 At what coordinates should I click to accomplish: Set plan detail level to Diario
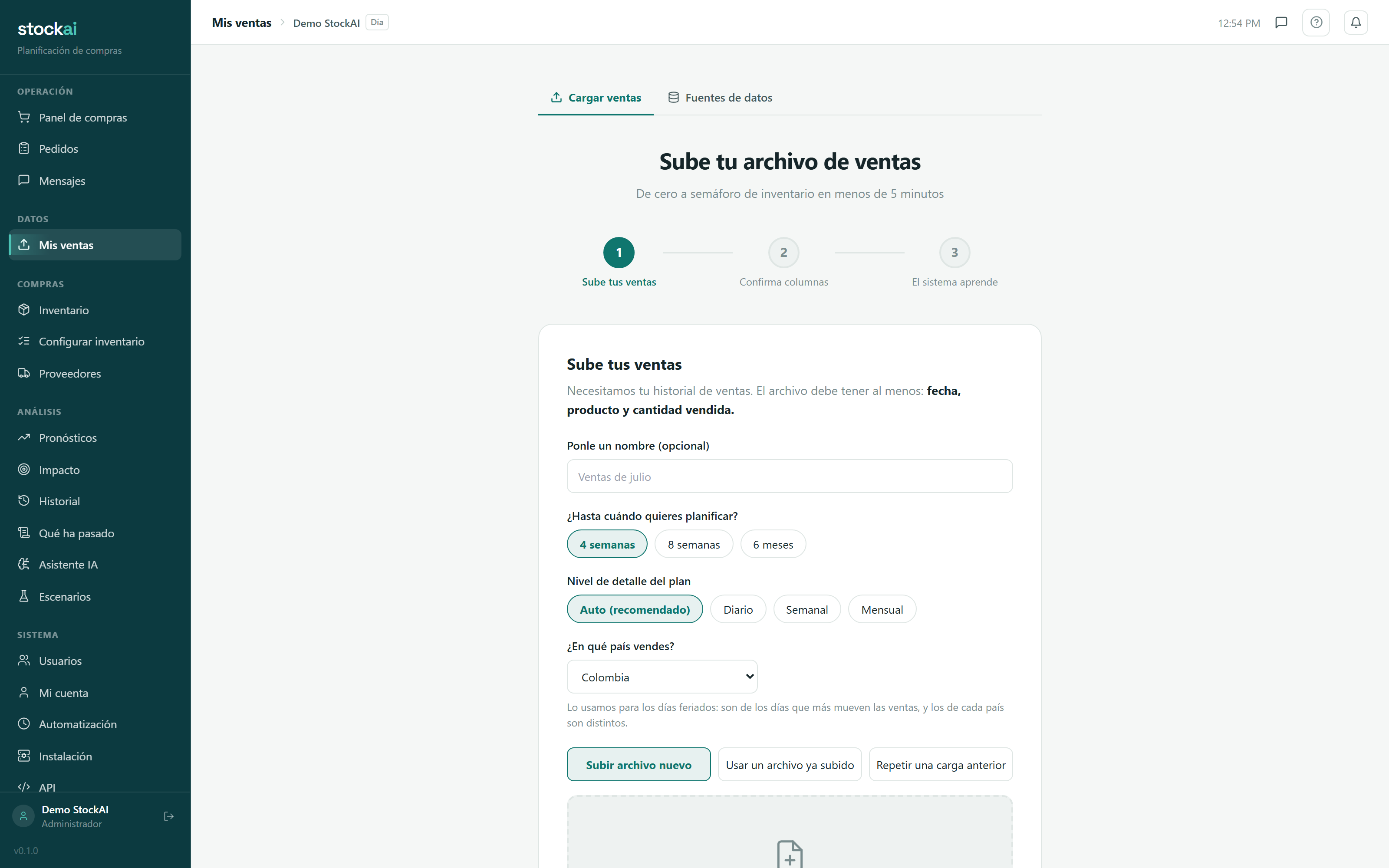738,609
